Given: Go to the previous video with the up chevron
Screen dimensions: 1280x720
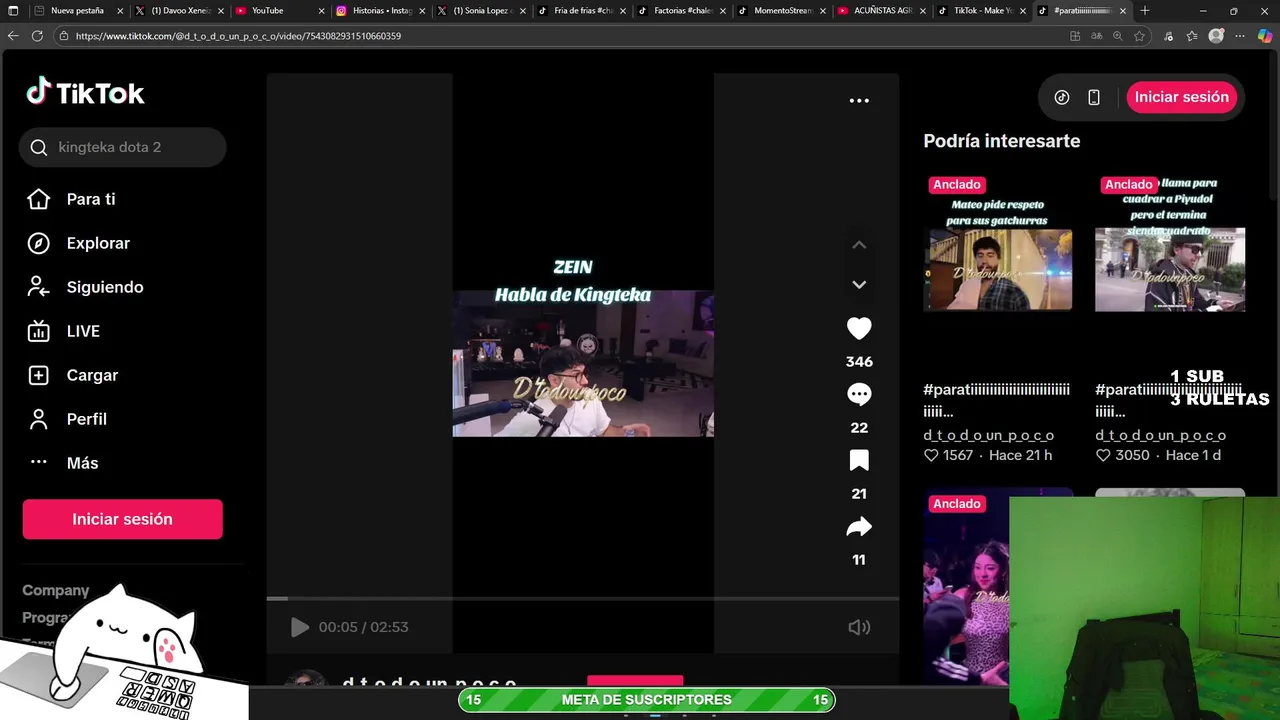Looking at the screenshot, I should click(859, 245).
